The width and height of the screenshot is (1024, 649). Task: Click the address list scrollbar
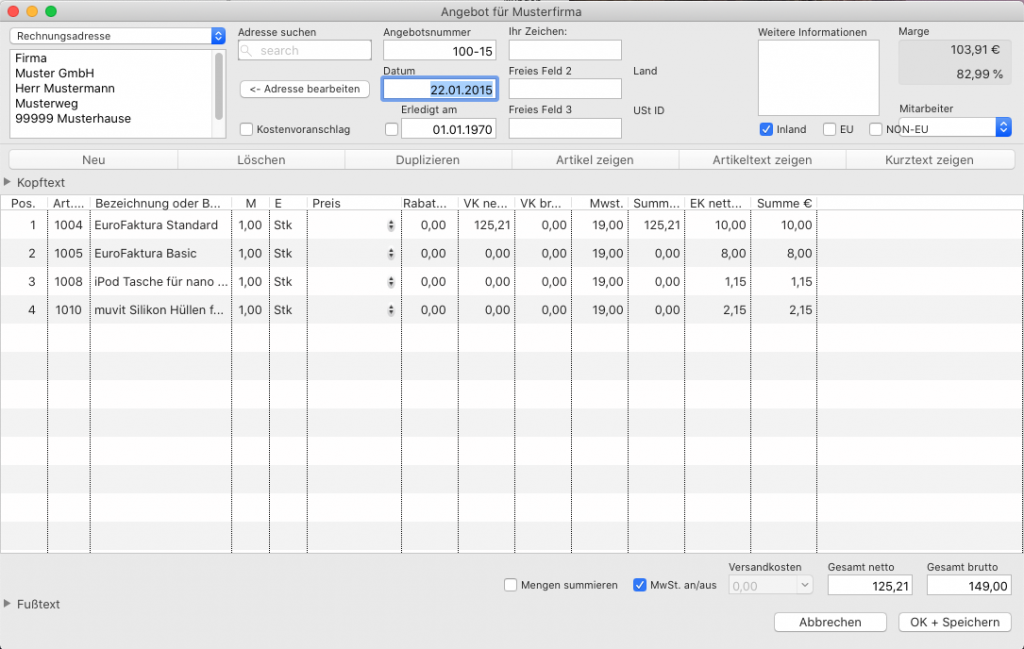pyautogui.click(x=219, y=86)
